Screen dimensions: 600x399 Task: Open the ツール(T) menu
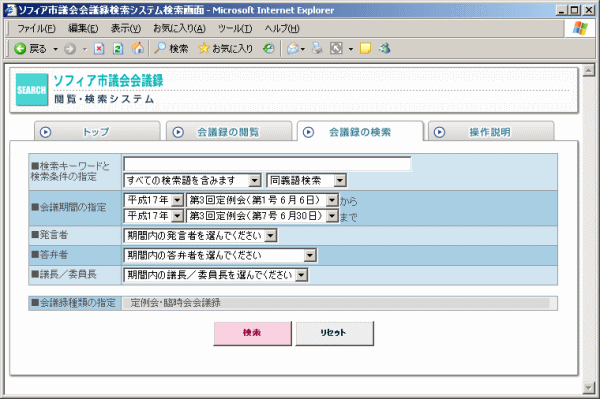pyautogui.click(x=235, y=28)
